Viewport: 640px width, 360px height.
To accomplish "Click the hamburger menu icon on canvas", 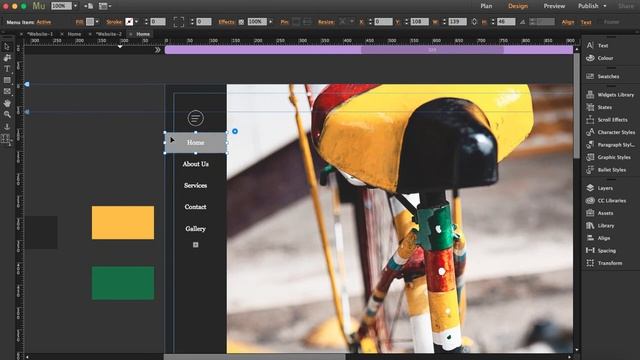I will click(x=196, y=118).
